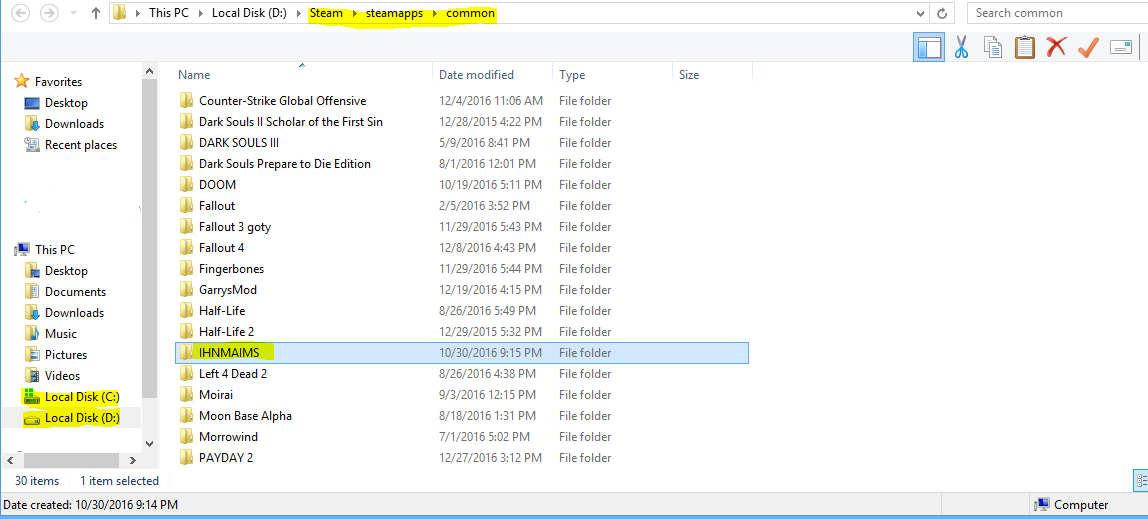Viewport: 1148px width, 519px height.
Task: Select Dark Souls Prepare to Die Edition folder
Action: (x=285, y=164)
